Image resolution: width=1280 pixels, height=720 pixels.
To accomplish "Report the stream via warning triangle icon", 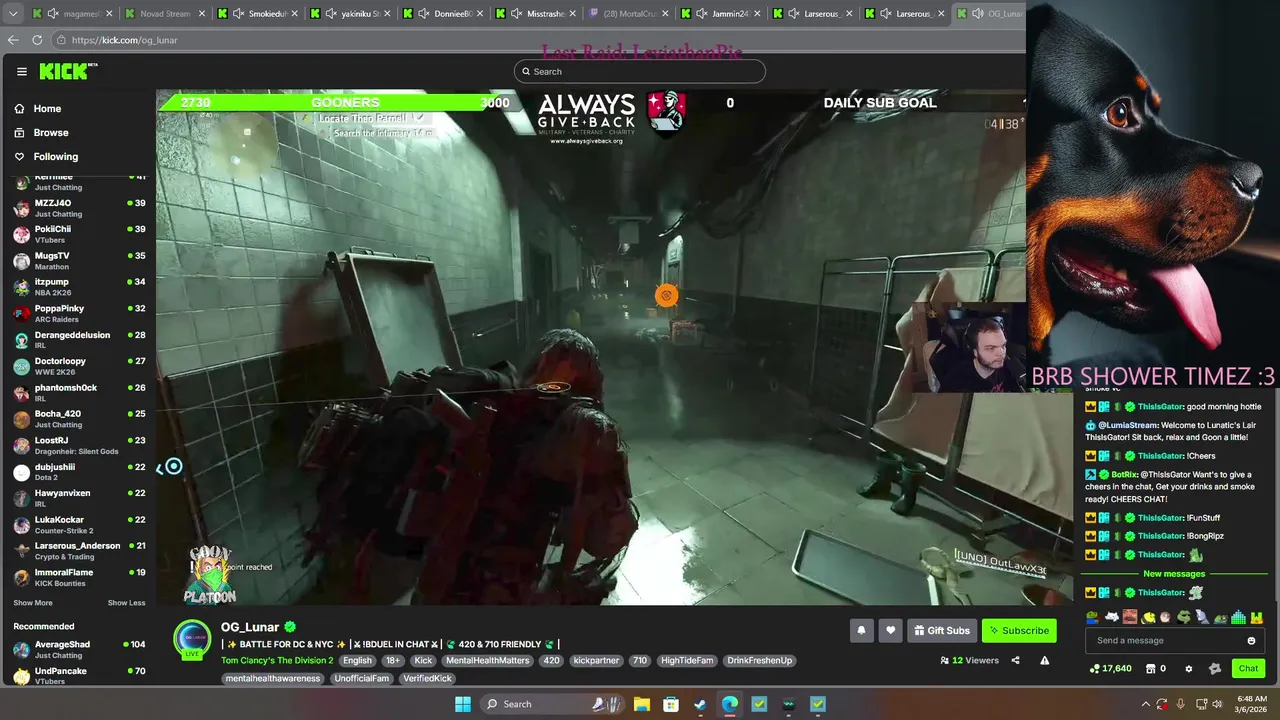I will (1045, 660).
